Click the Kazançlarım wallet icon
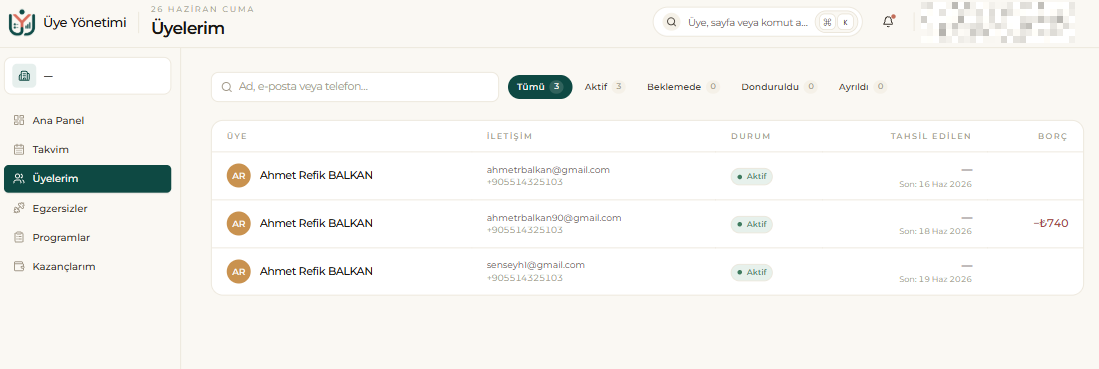The image size is (1099, 369). [x=20, y=267]
